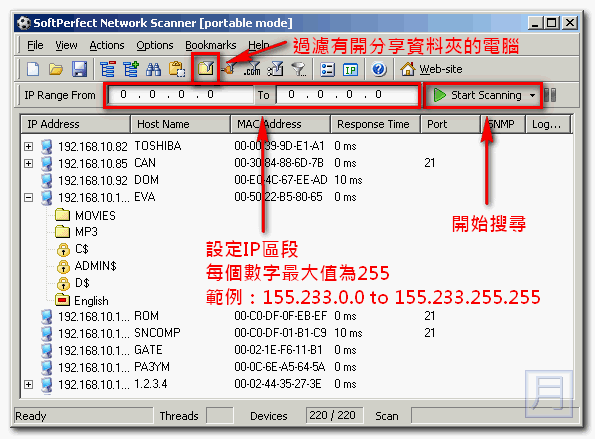The width and height of the screenshot is (595, 439).
Task: Click the New document toolbar icon
Action: pyautogui.click(x=33, y=69)
